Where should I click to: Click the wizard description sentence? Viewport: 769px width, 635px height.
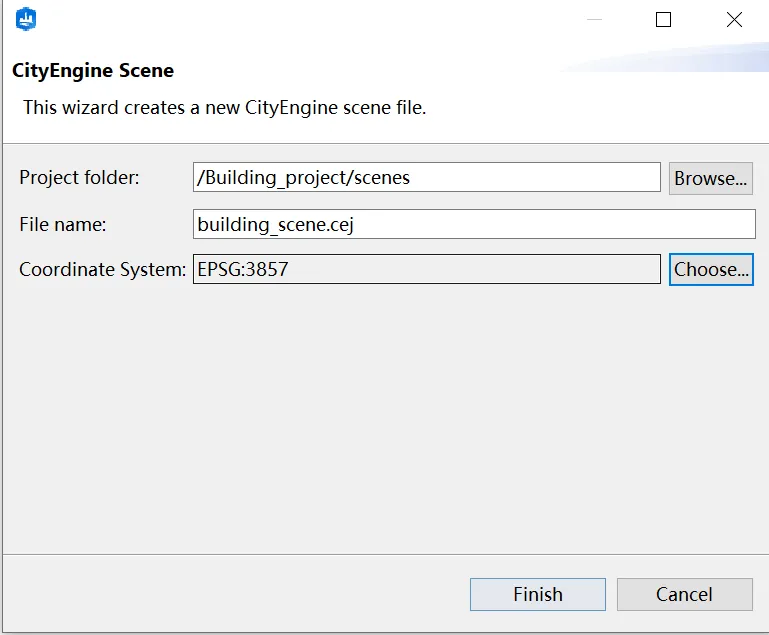point(225,107)
